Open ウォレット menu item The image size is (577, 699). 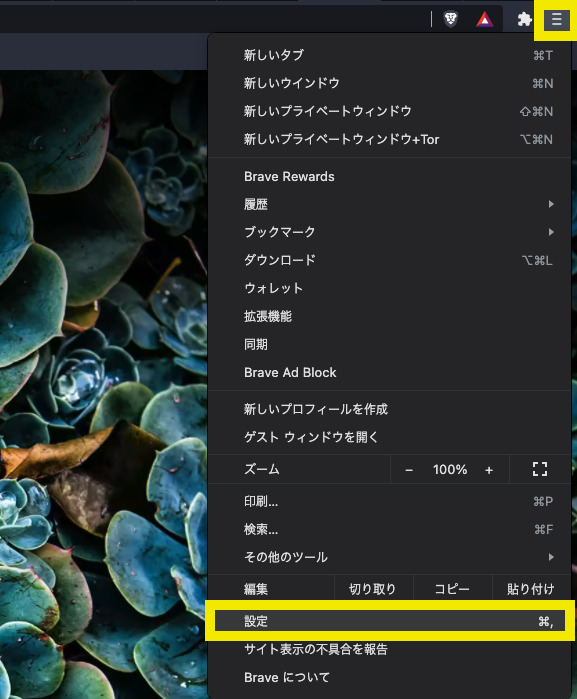coord(389,288)
